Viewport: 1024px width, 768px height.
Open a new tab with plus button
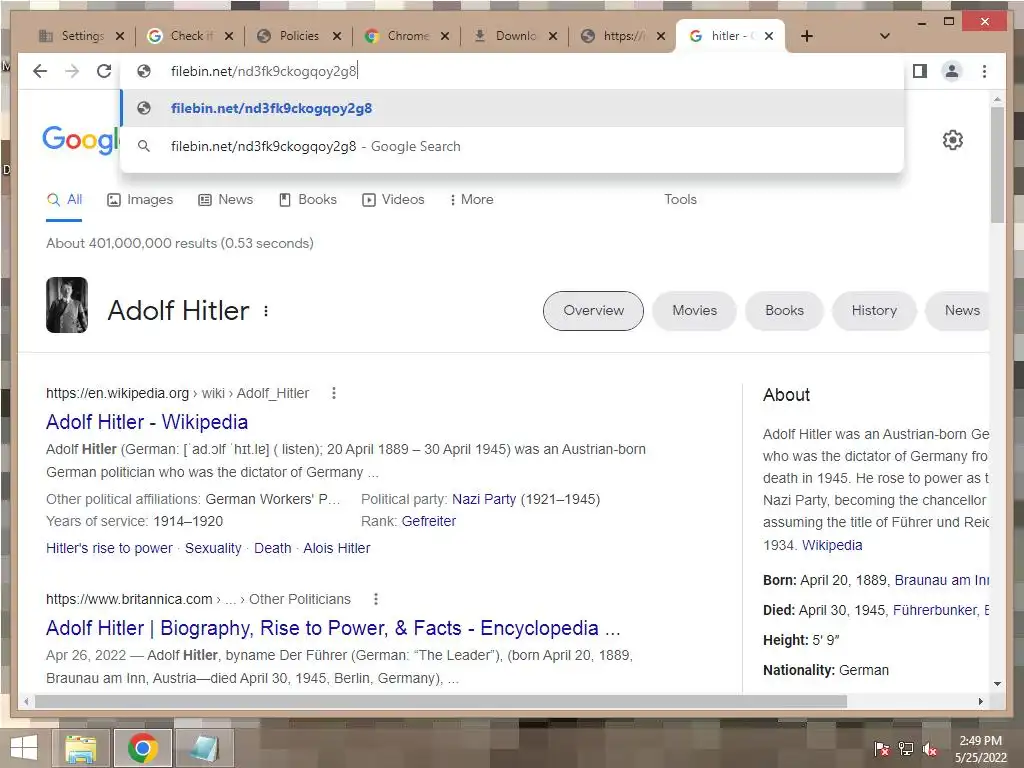coord(807,36)
